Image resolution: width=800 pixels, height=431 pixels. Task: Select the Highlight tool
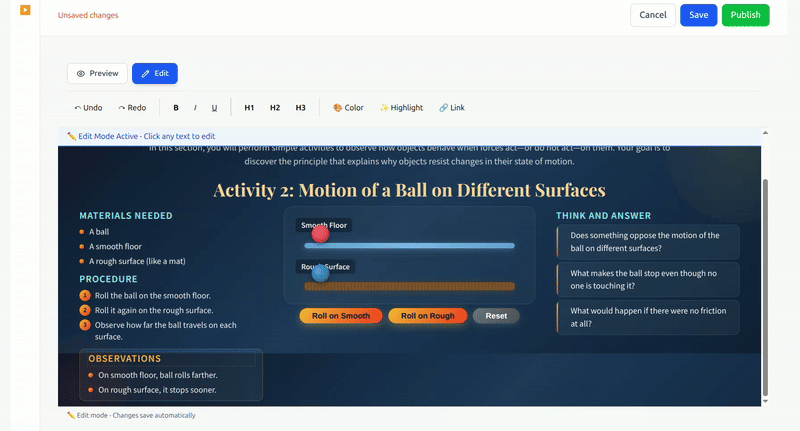coord(402,108)
